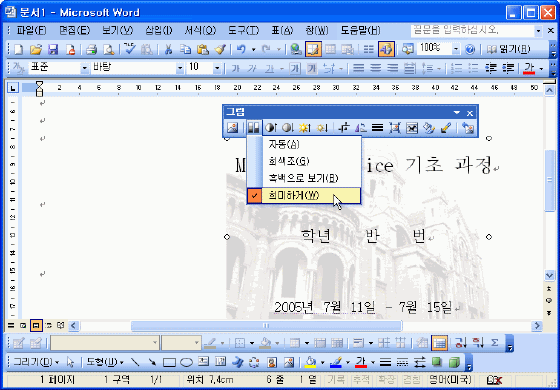560x390 pixels.
Task: Click the Reset Picture icon
Action: 468,128
